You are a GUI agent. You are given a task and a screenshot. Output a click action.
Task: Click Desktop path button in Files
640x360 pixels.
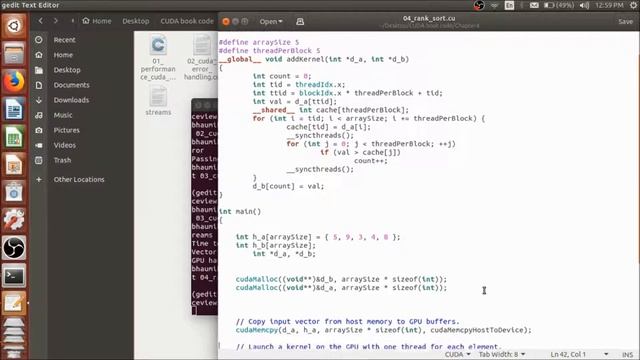[136, 21]
